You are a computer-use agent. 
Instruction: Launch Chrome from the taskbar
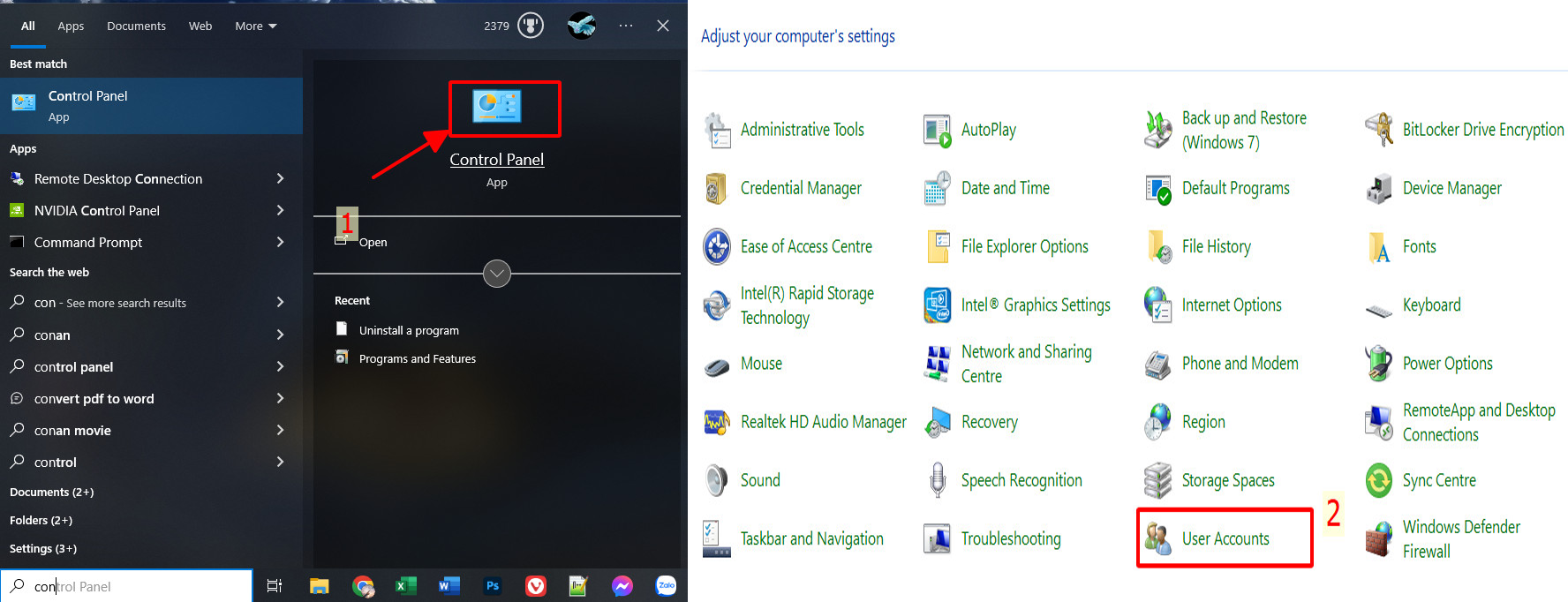pos(363,586)
